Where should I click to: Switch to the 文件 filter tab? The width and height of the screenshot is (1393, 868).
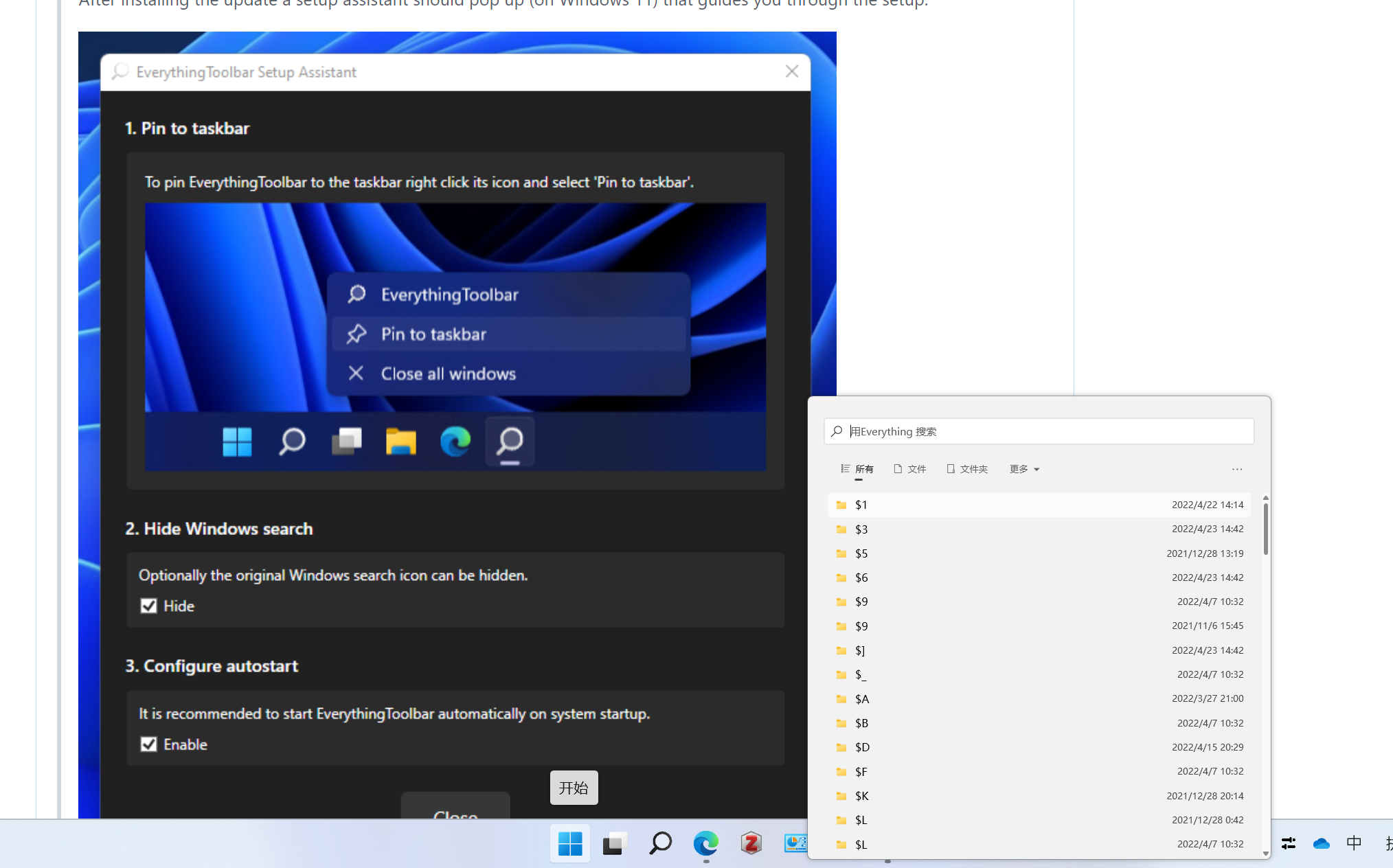tap(910, 469)
